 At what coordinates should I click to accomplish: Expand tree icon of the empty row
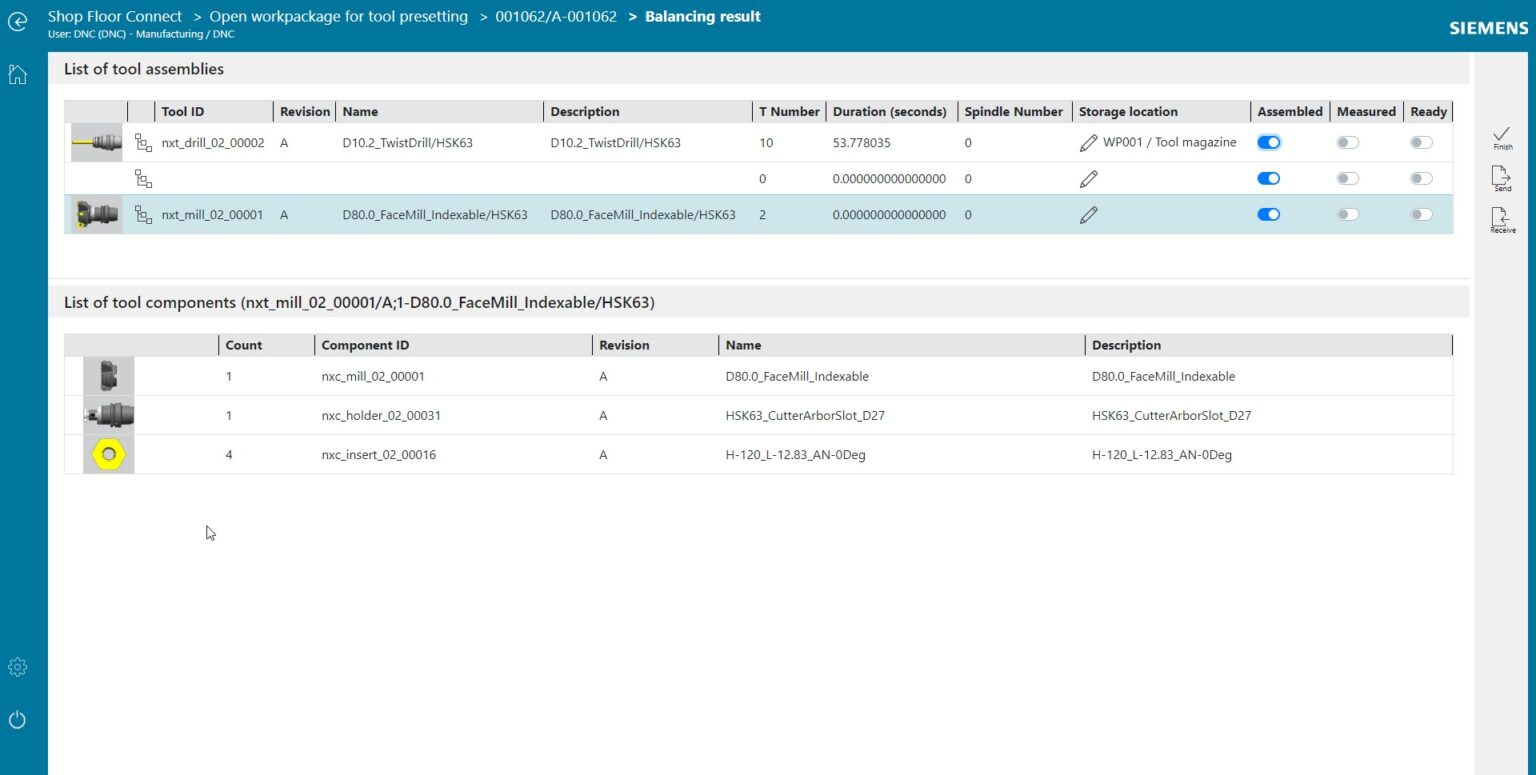click(x=143, y=179)
